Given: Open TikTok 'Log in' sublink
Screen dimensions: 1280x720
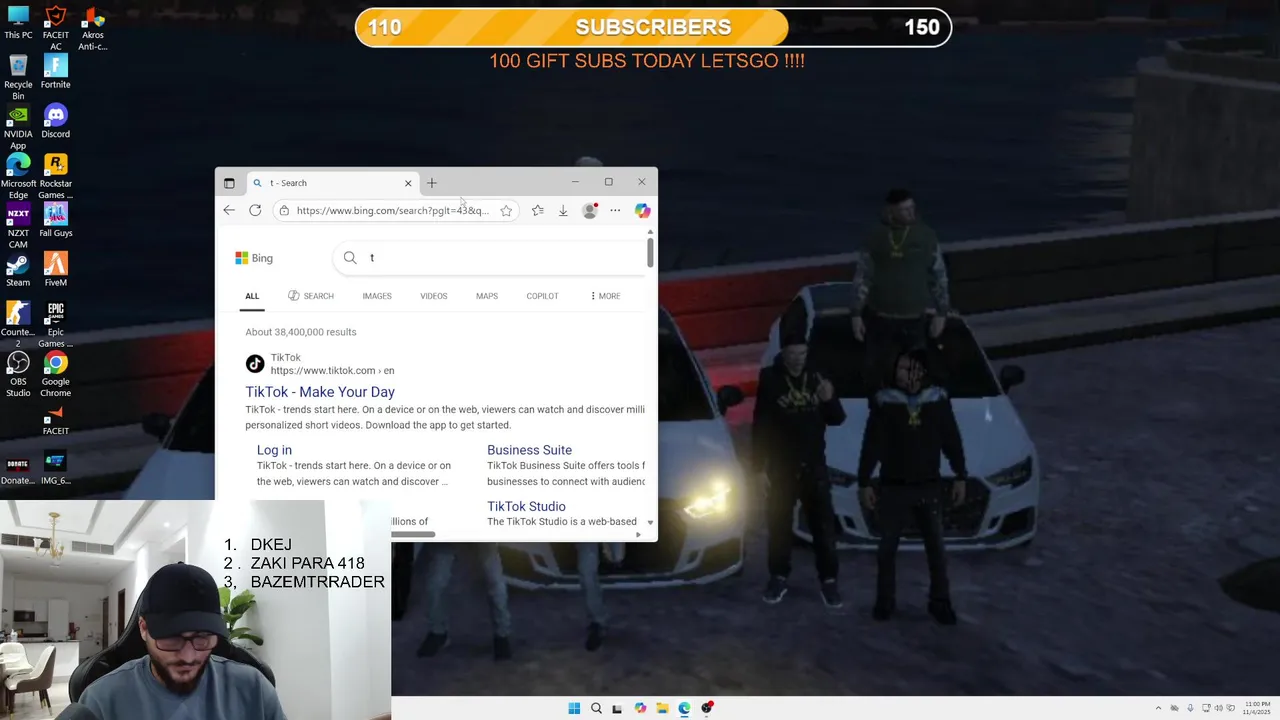Looking at the screenshot, I should [274, 450].
